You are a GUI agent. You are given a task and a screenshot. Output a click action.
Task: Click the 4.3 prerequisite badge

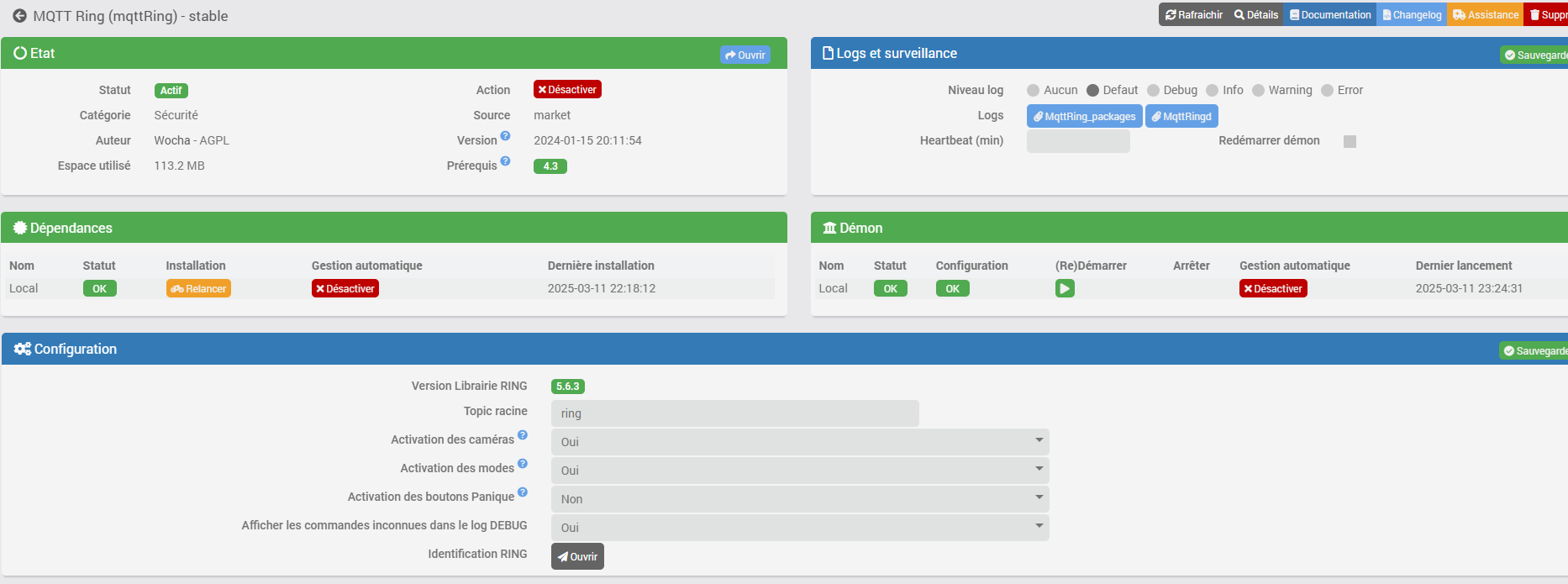[550, 166]
